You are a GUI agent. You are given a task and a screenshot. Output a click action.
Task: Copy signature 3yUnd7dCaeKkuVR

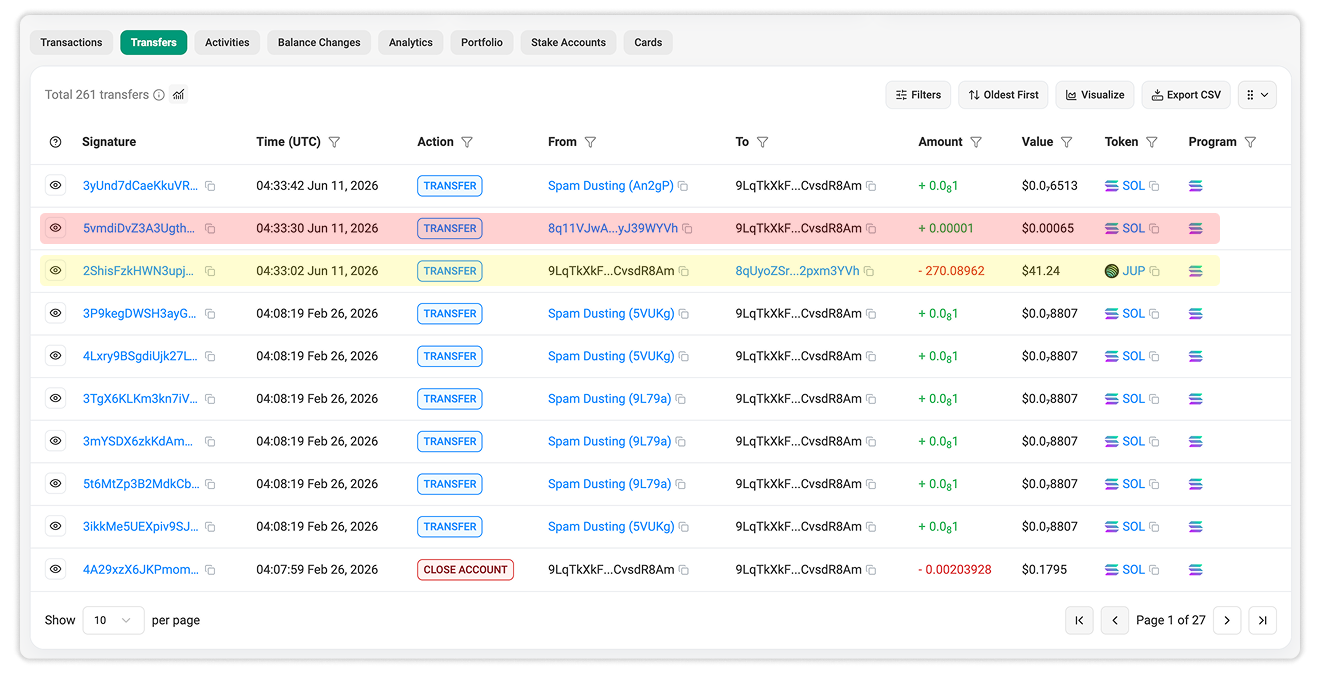point(210,186)
